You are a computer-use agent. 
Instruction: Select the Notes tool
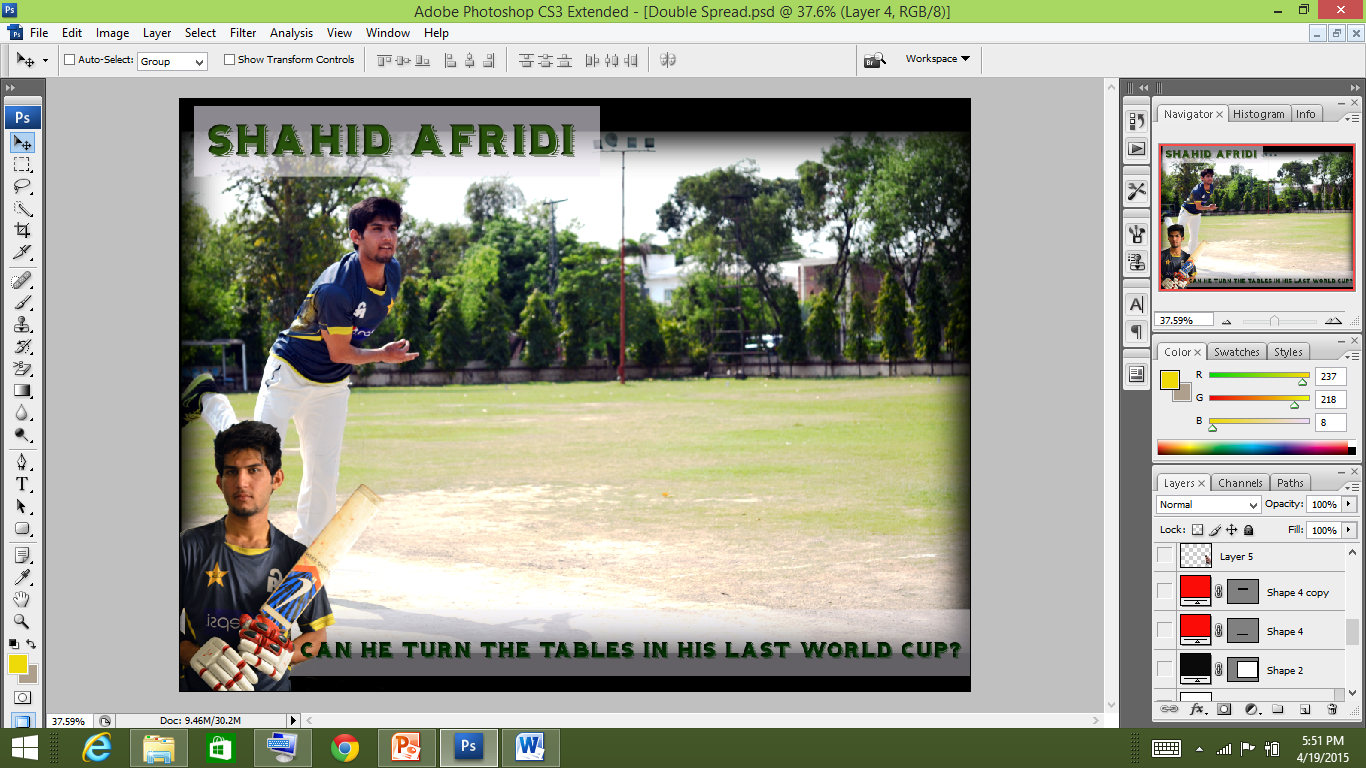pos(22,555)
